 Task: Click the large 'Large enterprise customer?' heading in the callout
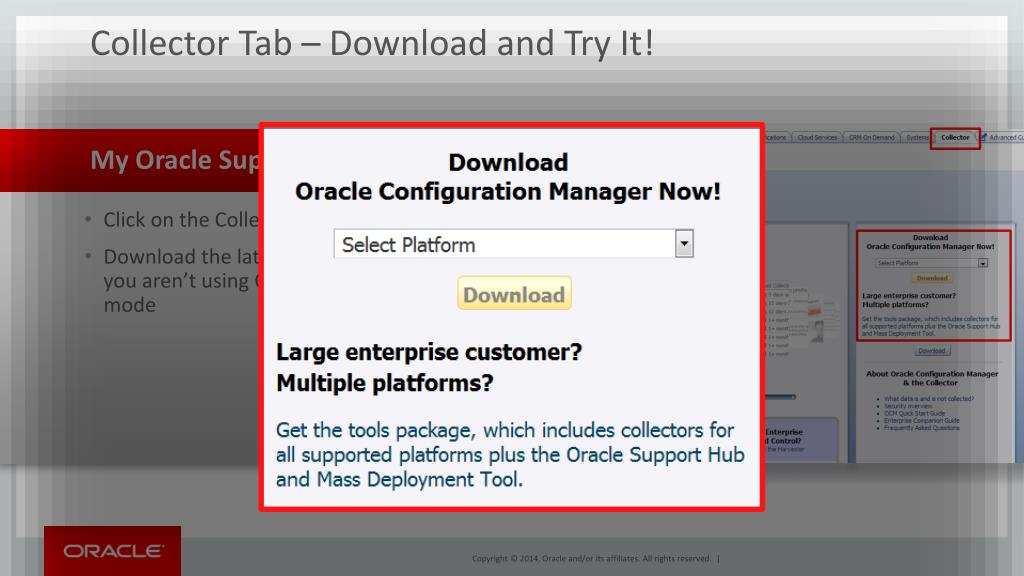pyautogui.click(x=429, y=352)
